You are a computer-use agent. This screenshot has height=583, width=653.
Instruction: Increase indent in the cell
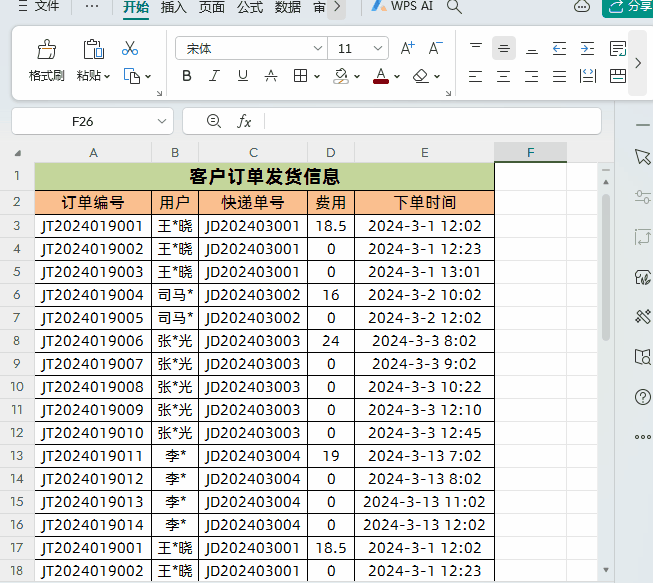587,49
